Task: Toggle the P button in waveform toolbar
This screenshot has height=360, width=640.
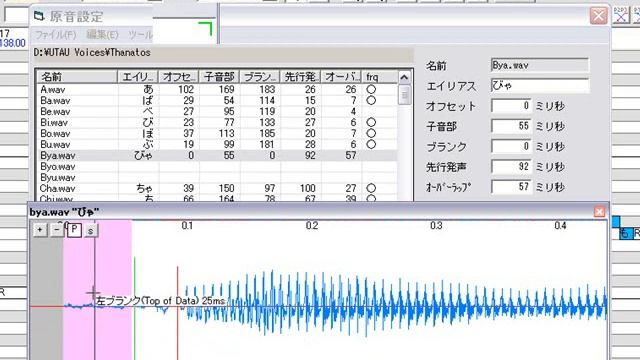Action: tap(74, 230)
